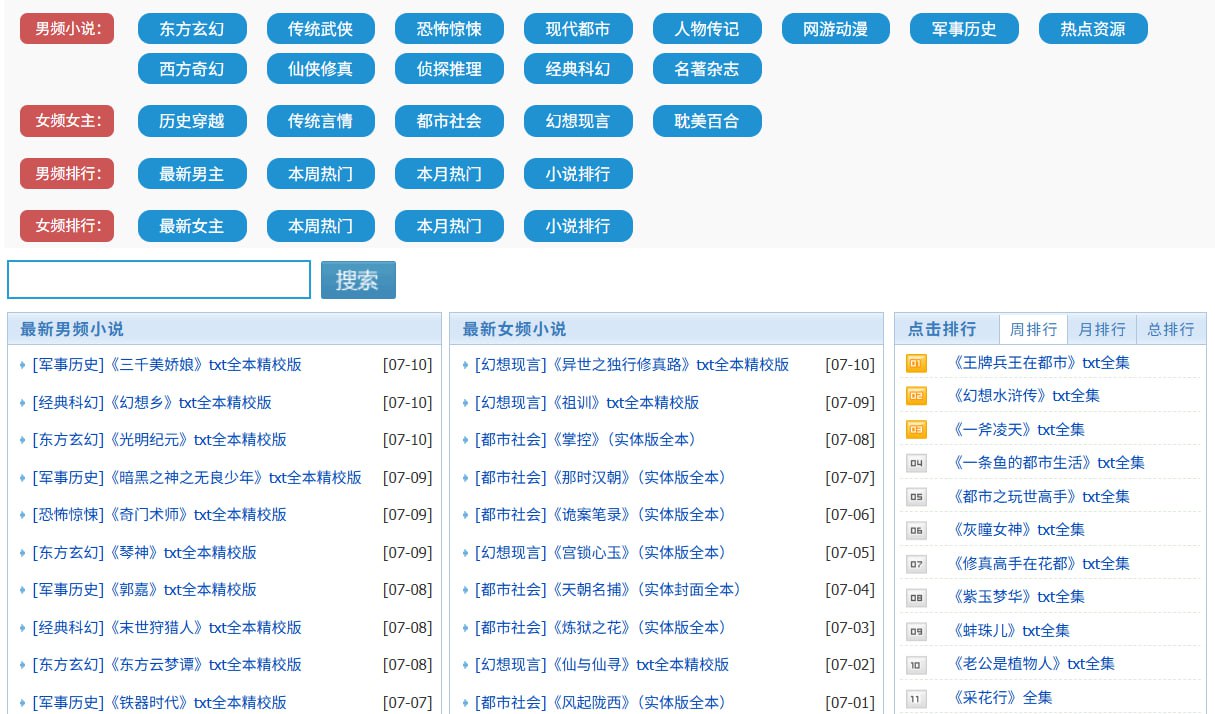Click the 女频女主 red label
Viewport: 1215px width, 714px height.
(x=68, y=121)
